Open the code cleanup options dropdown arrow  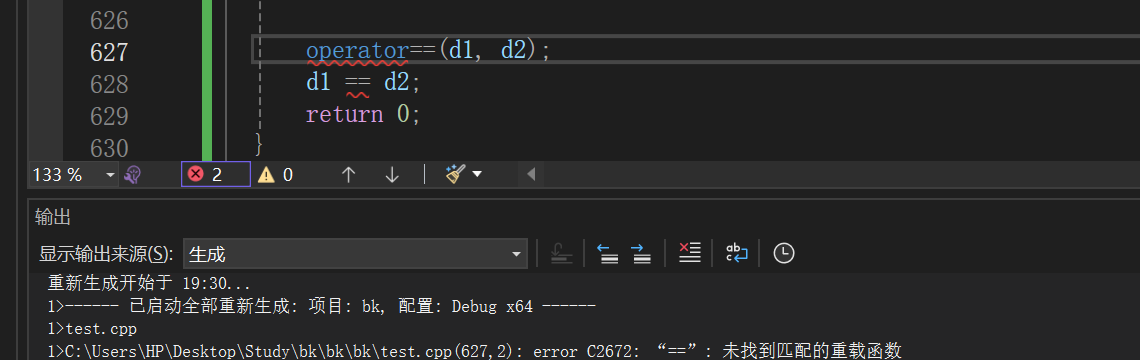coord(477,175)
